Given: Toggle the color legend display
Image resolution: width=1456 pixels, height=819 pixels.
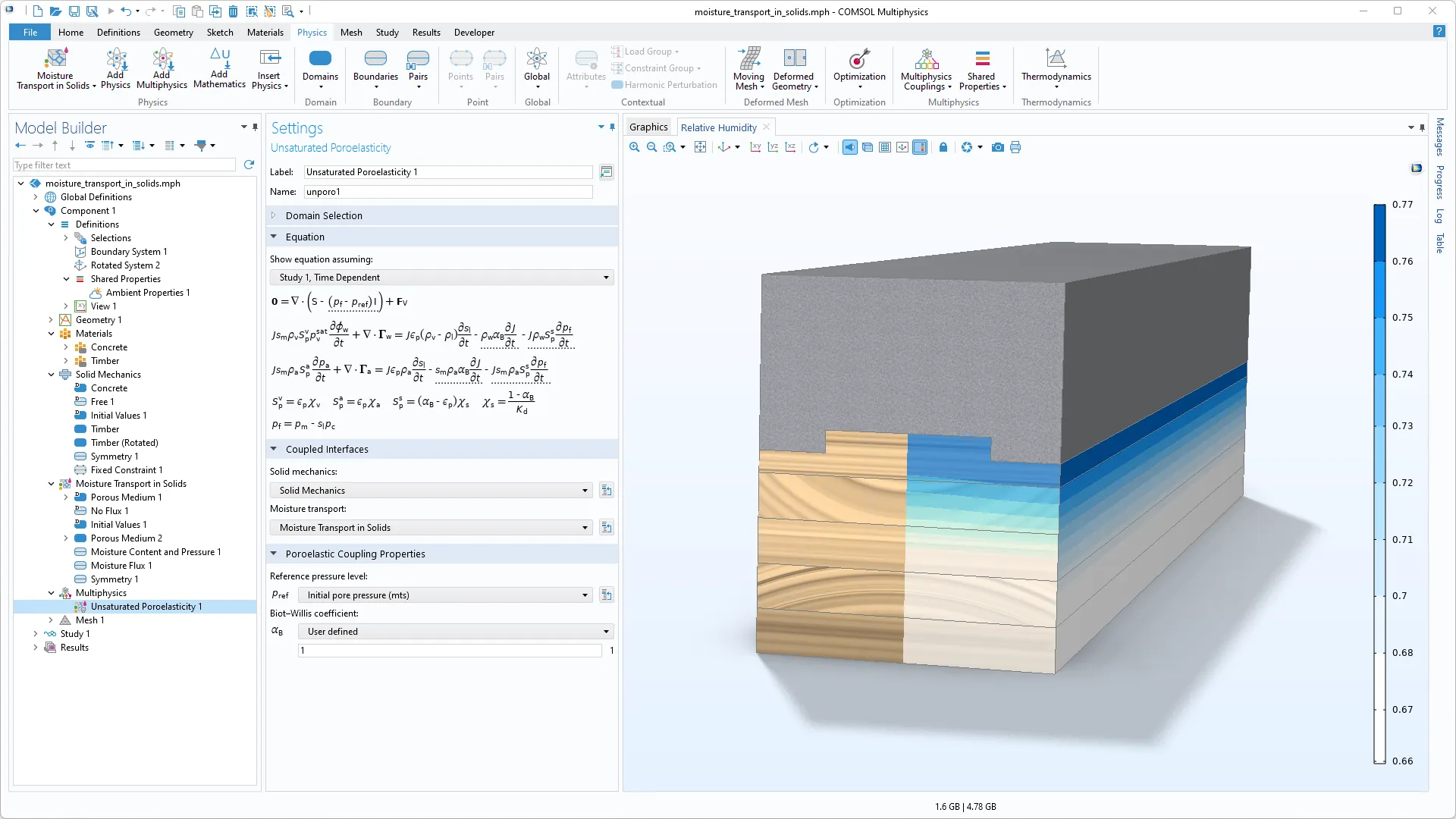Looking at the screenshot, I should [920, 147].
